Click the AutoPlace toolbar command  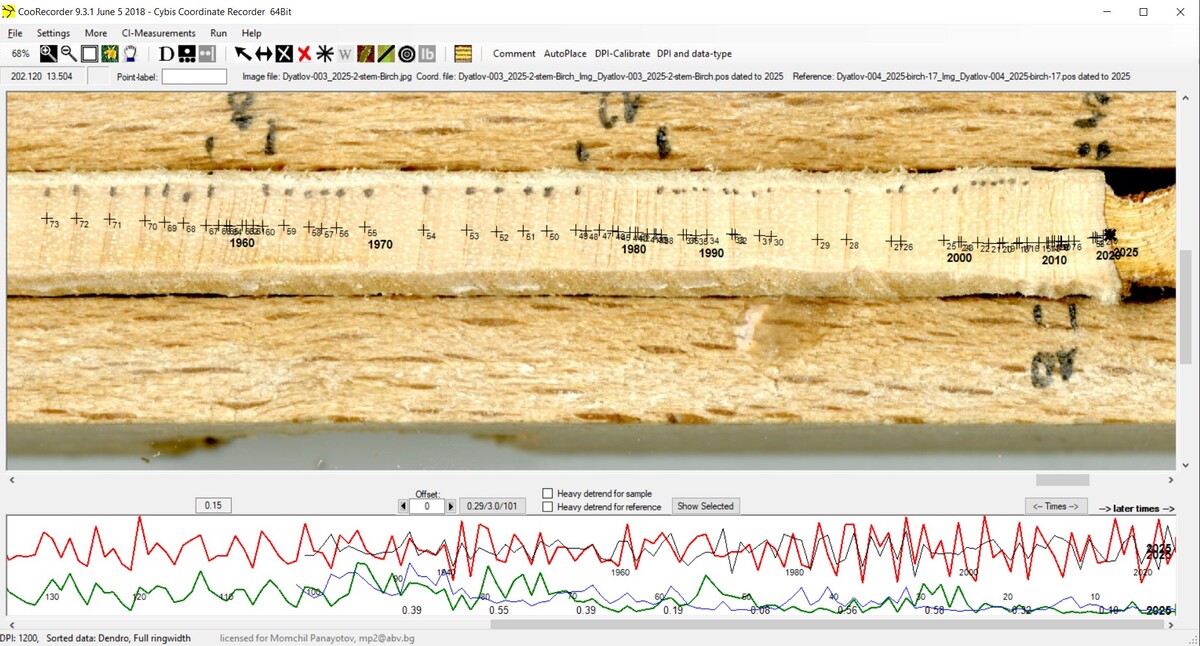click(x=565, y=53)
